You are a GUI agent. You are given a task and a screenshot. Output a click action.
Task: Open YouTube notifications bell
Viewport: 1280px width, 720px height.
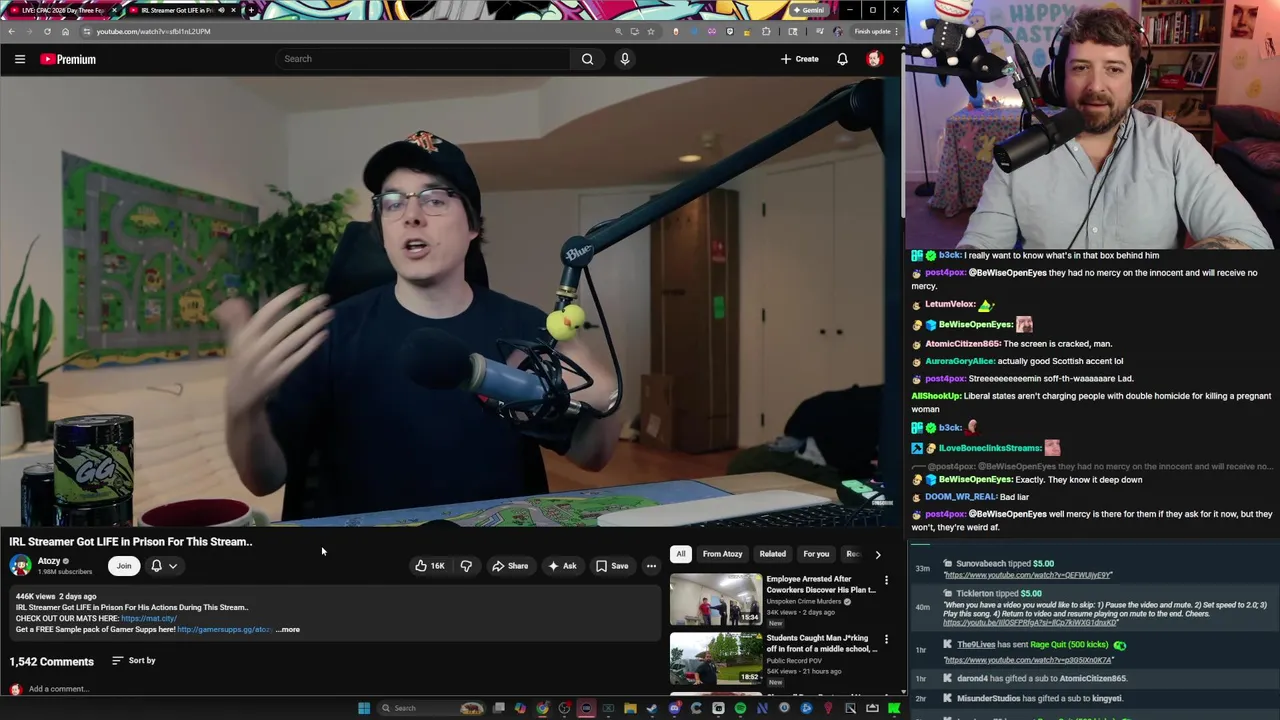point(842,59)
